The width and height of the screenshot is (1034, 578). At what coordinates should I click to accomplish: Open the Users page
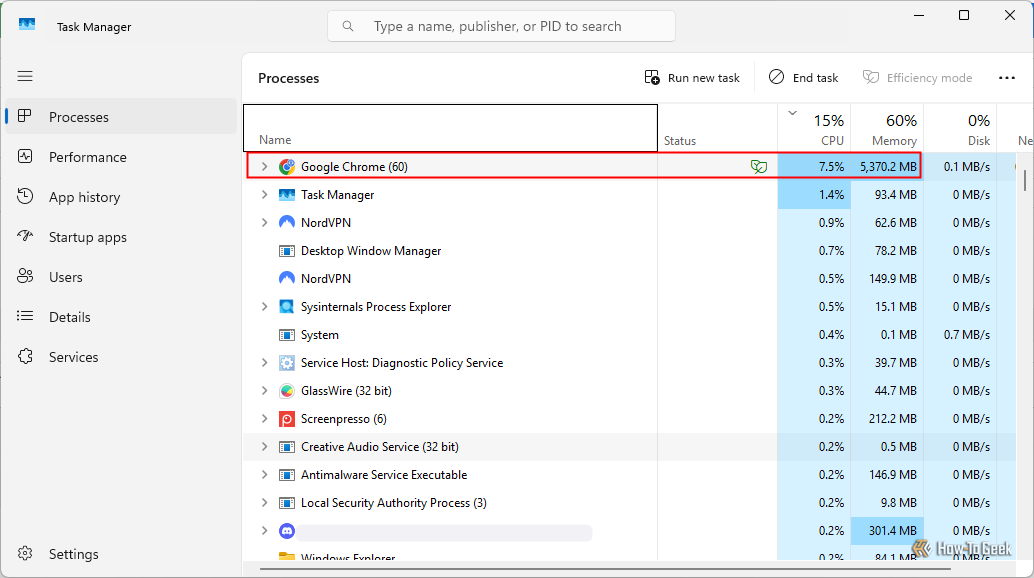[x=121, y=277]
